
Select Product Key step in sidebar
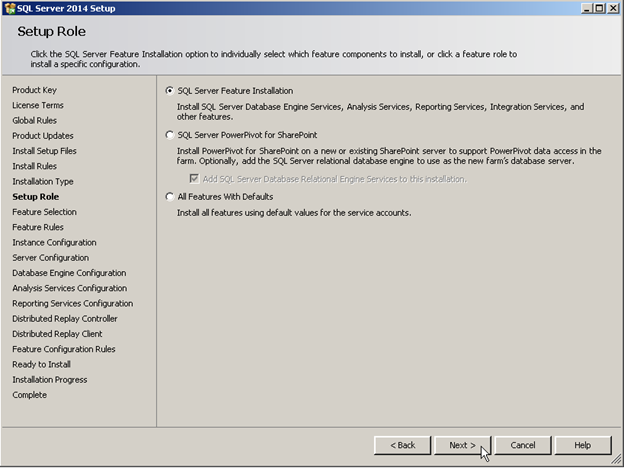coord(35,90)
